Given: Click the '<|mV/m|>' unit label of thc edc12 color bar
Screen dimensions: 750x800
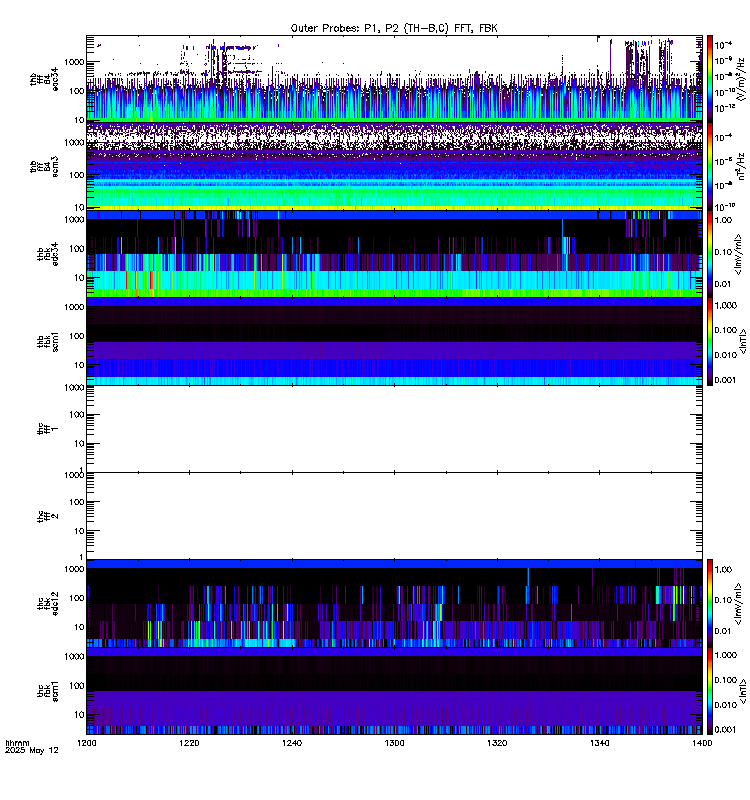Looking at the screenshot, I should 739,604.
